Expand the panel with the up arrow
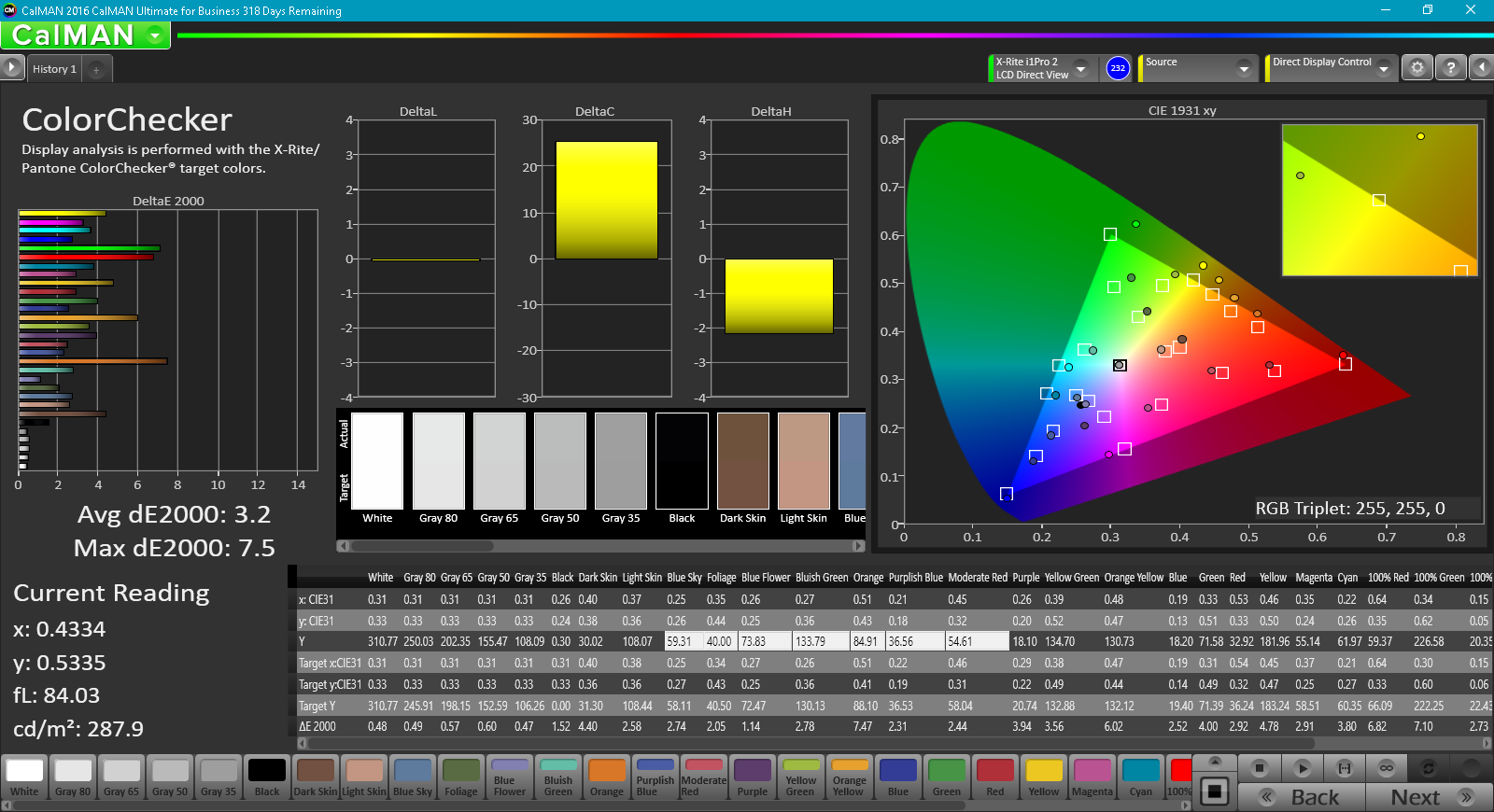1494x812 pixels. coord(1215,763)
